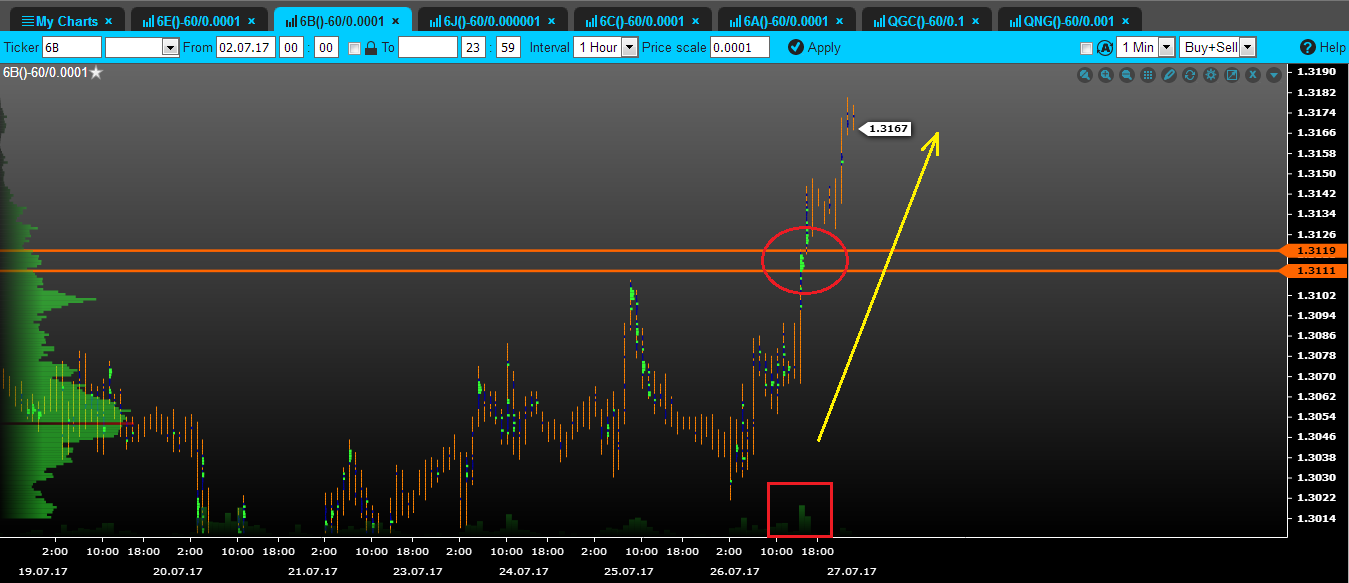Screen dimensions: 1349x583
Task: Expand the Buy+Sell dropdown
Action: pos(1218,47)
